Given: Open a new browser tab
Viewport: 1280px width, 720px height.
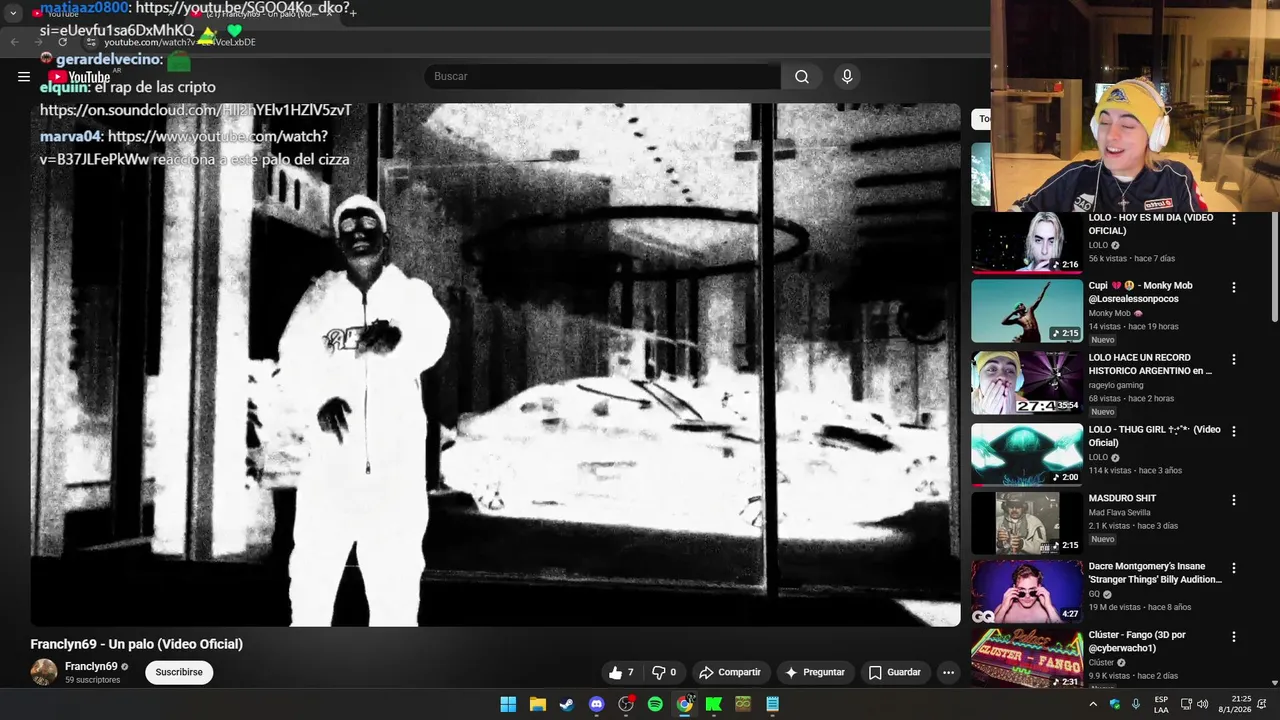Looking at the screenshot, I should pyautogui.click(x=352, y=14).
